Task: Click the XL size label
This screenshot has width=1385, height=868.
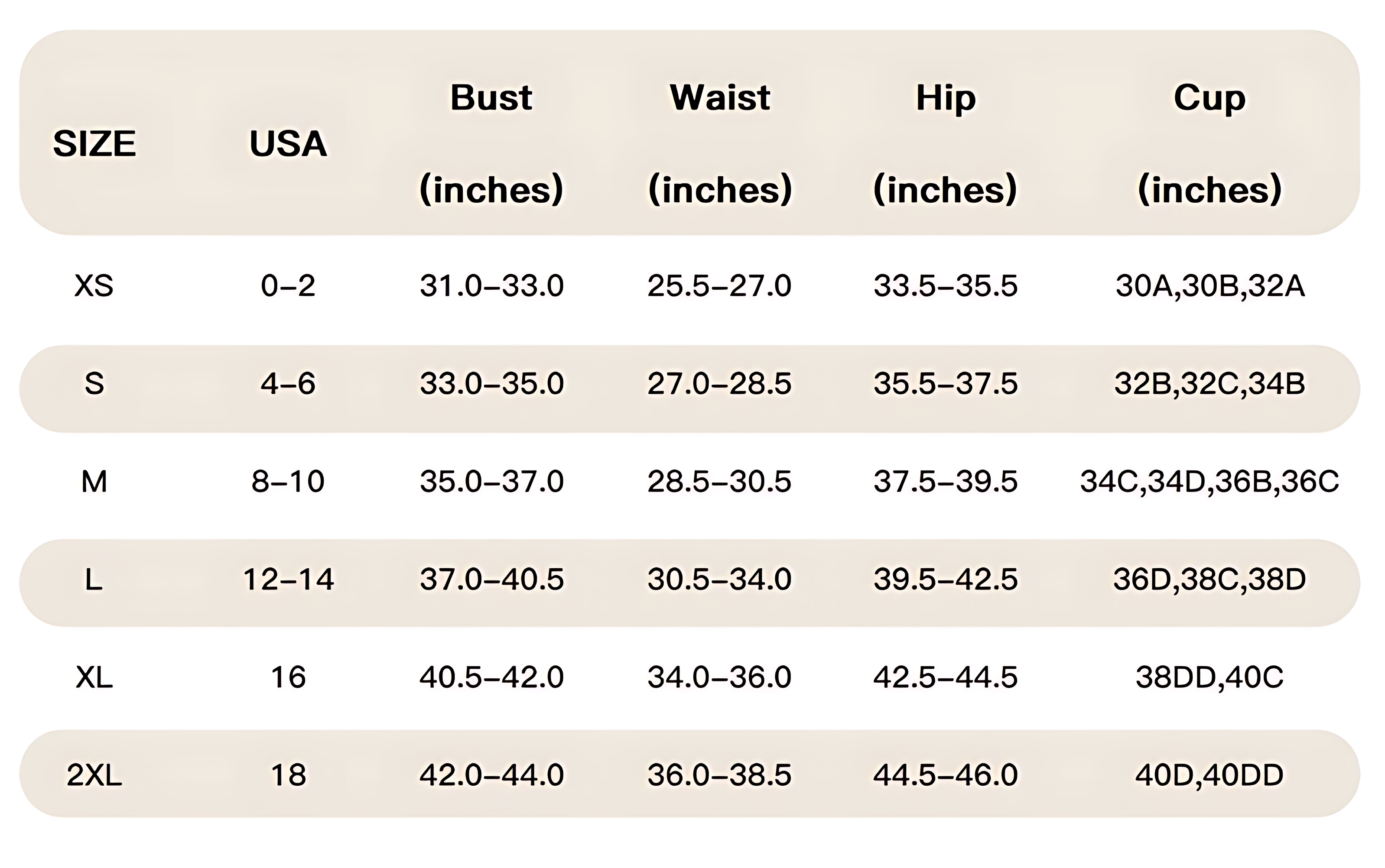Action: click(x=94, y=677)
